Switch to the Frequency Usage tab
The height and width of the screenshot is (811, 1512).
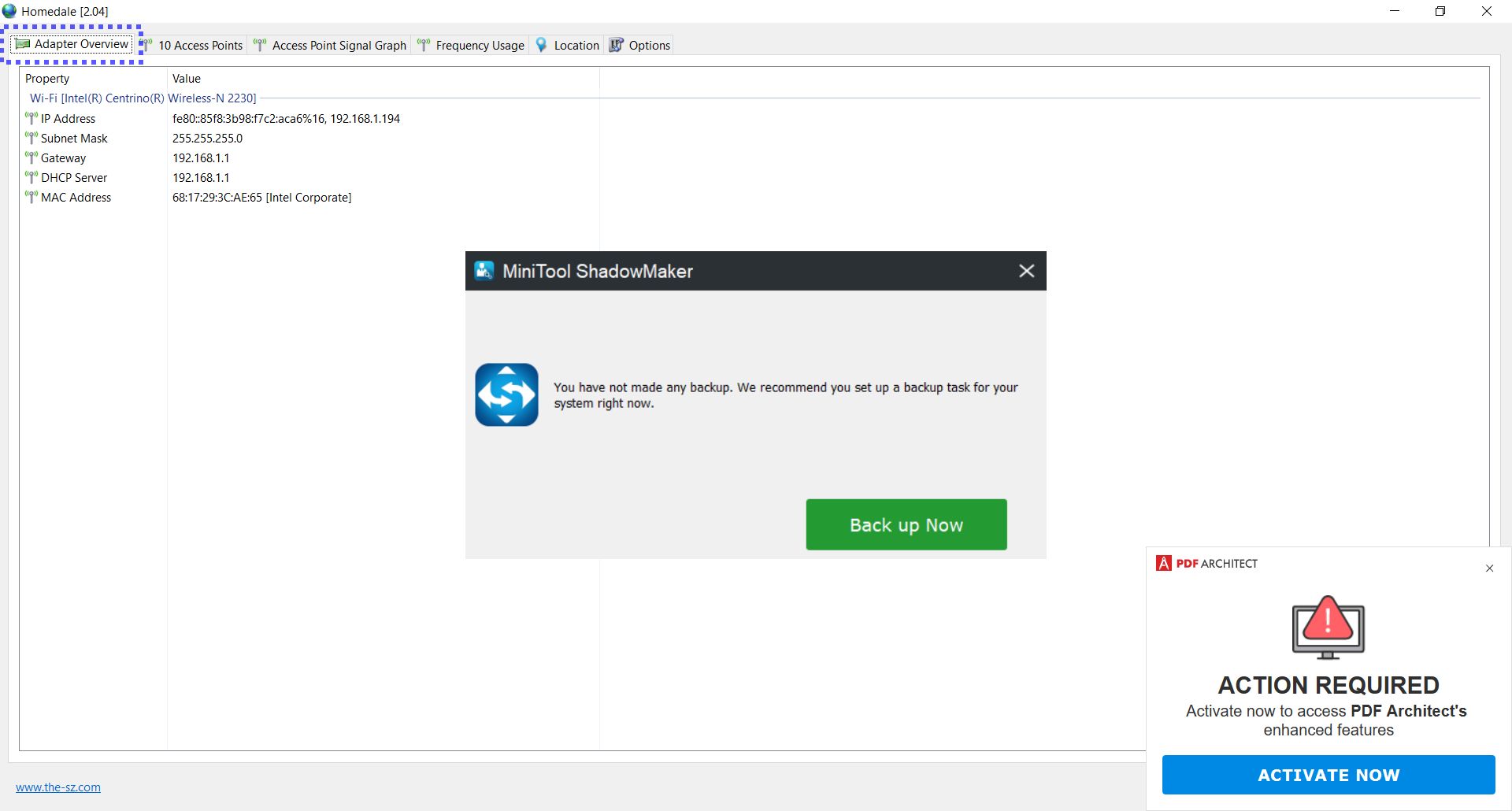(x=471, y=46)
